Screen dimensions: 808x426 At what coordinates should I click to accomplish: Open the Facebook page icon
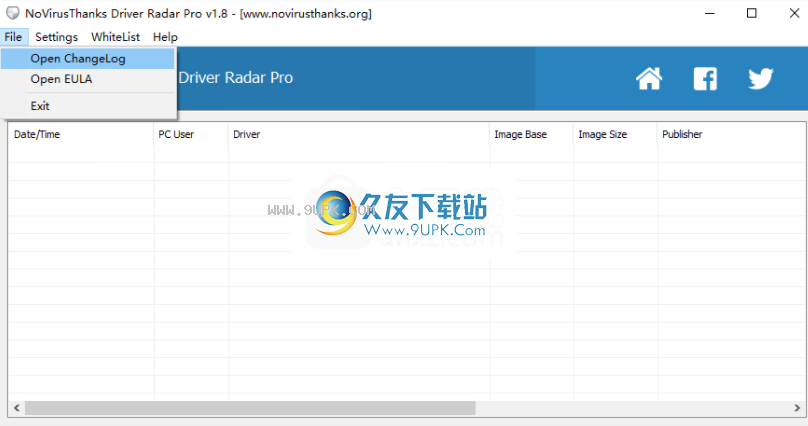point(705,79)
